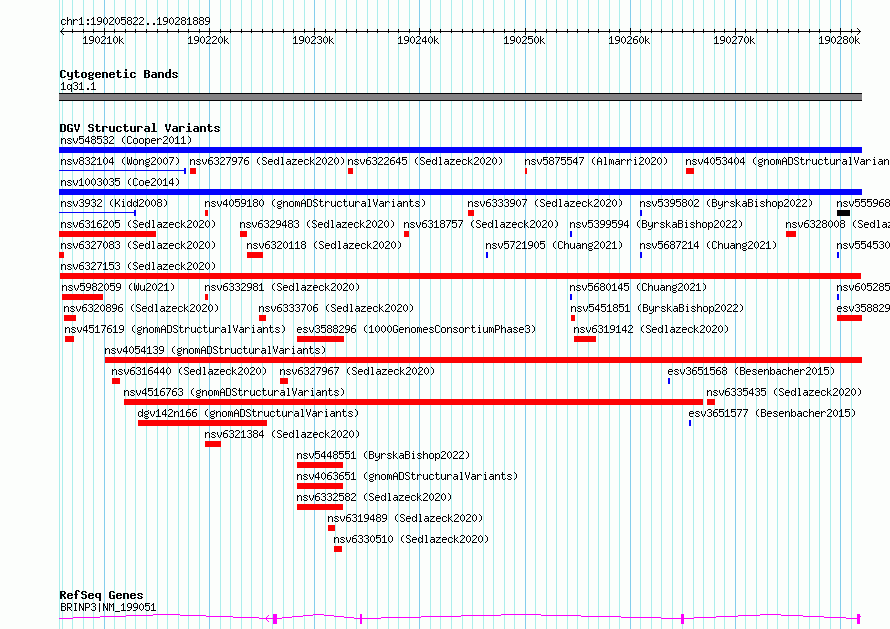Screen dimensions: 890x629
Task: Select the nsv4054139 gnomAD variant label
Action: tap(215, 350)
